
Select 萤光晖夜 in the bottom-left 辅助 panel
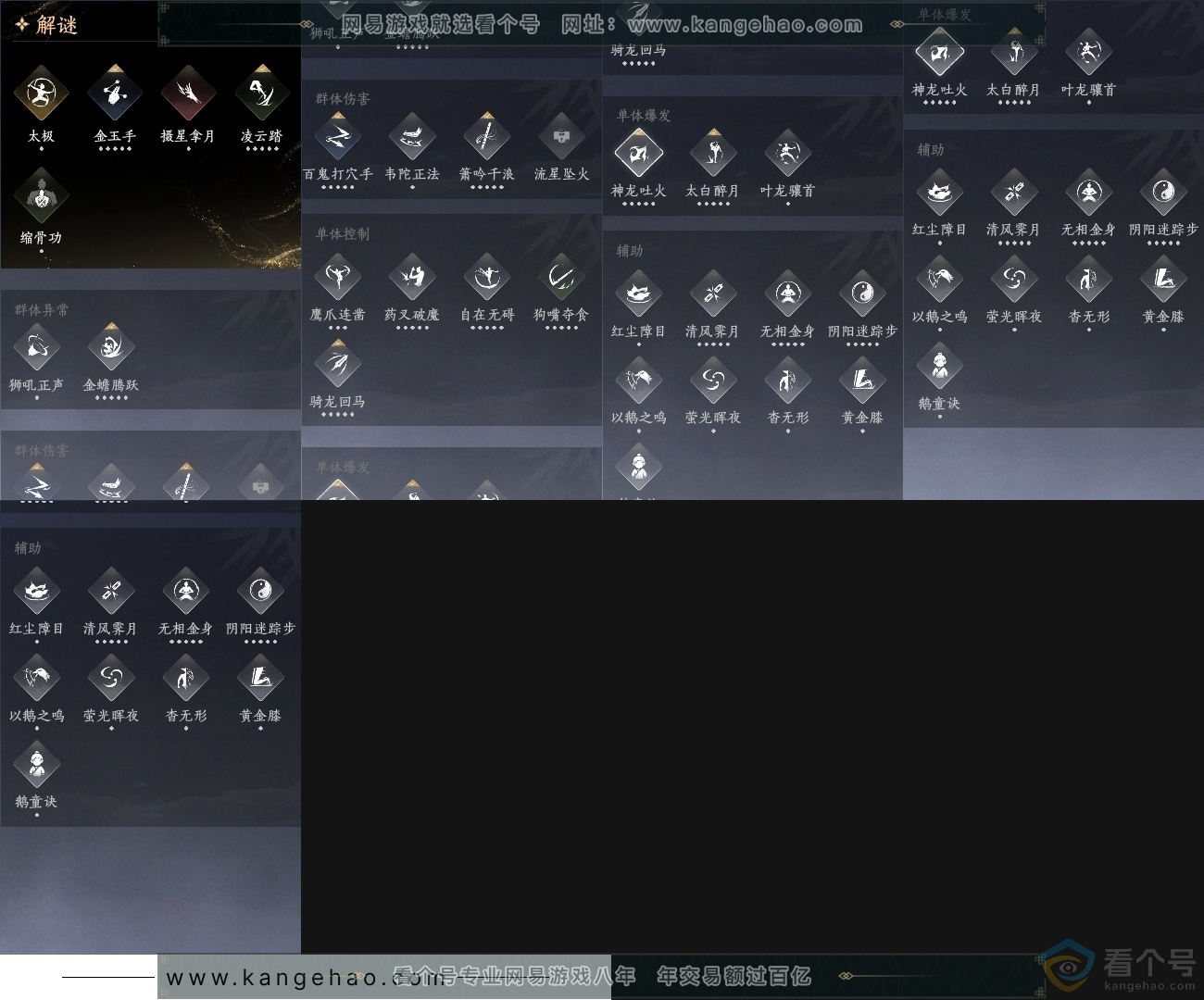pos(111,679)
